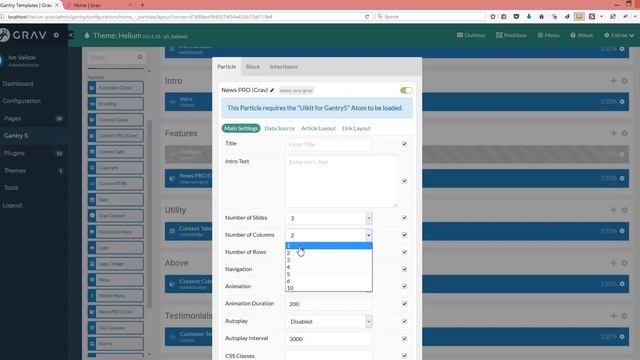Click the particle filter search icon
This screenshot has width=640, height=360.
click(x=140, y=57)
